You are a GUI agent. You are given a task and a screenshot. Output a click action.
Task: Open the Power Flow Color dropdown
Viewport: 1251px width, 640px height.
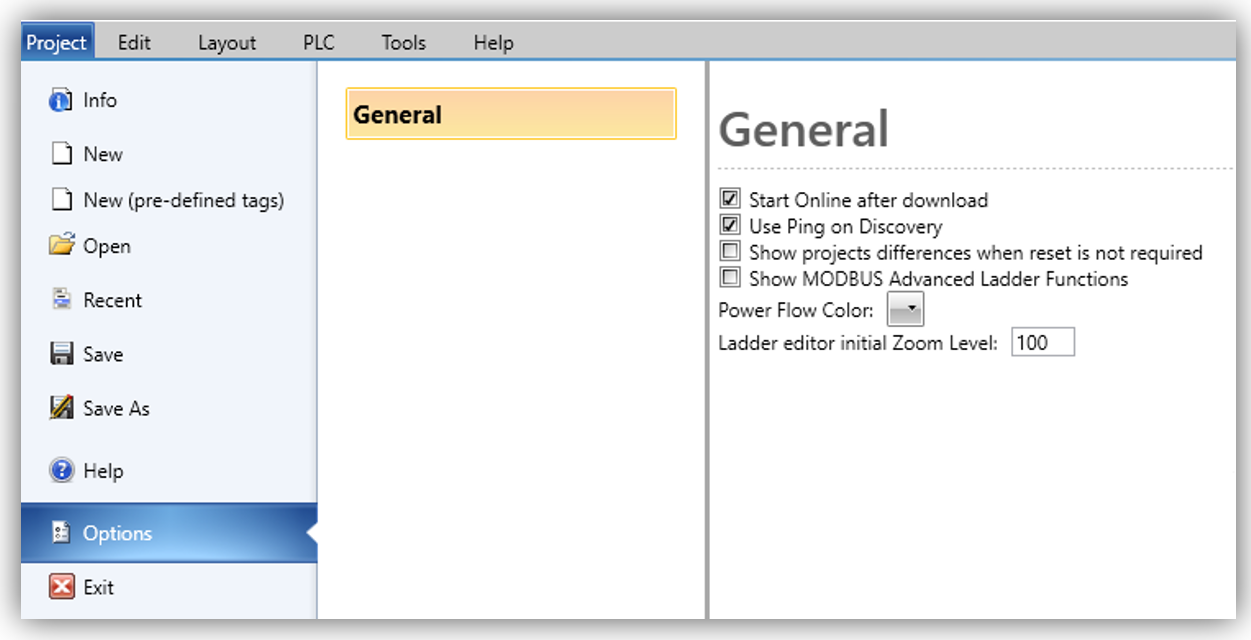pyautogui.click(x=905, y=309)
